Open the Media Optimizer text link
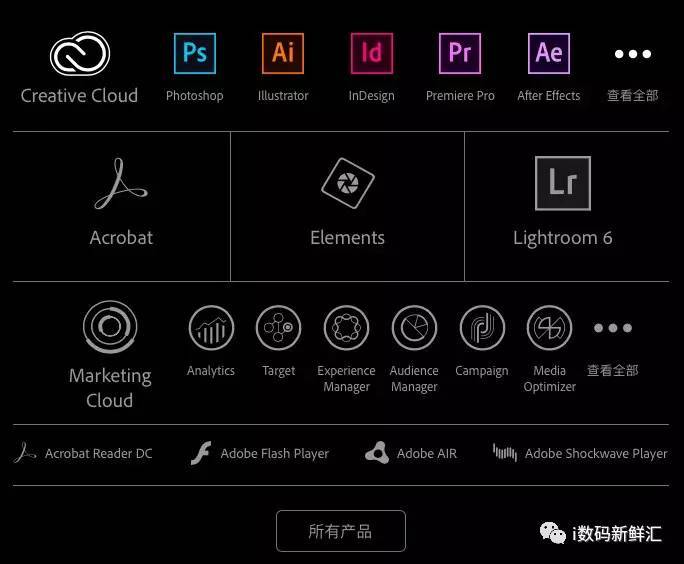This screenshot has width=684, height=564. tap(550, 379)
